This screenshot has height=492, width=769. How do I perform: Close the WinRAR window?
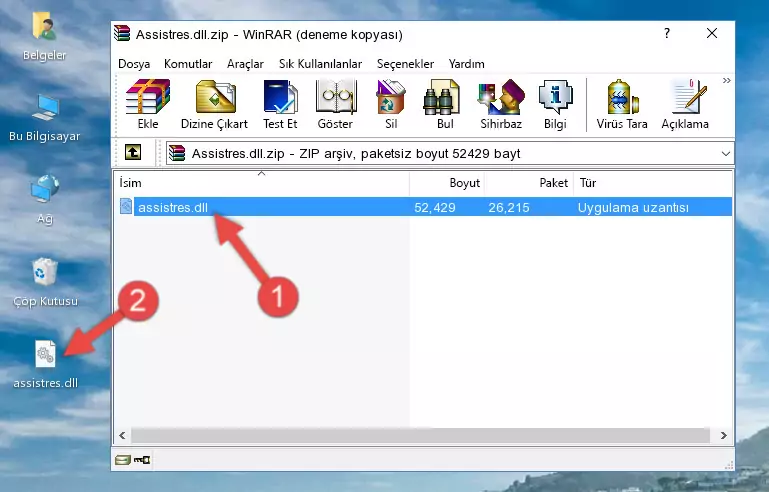pos(712,33)
